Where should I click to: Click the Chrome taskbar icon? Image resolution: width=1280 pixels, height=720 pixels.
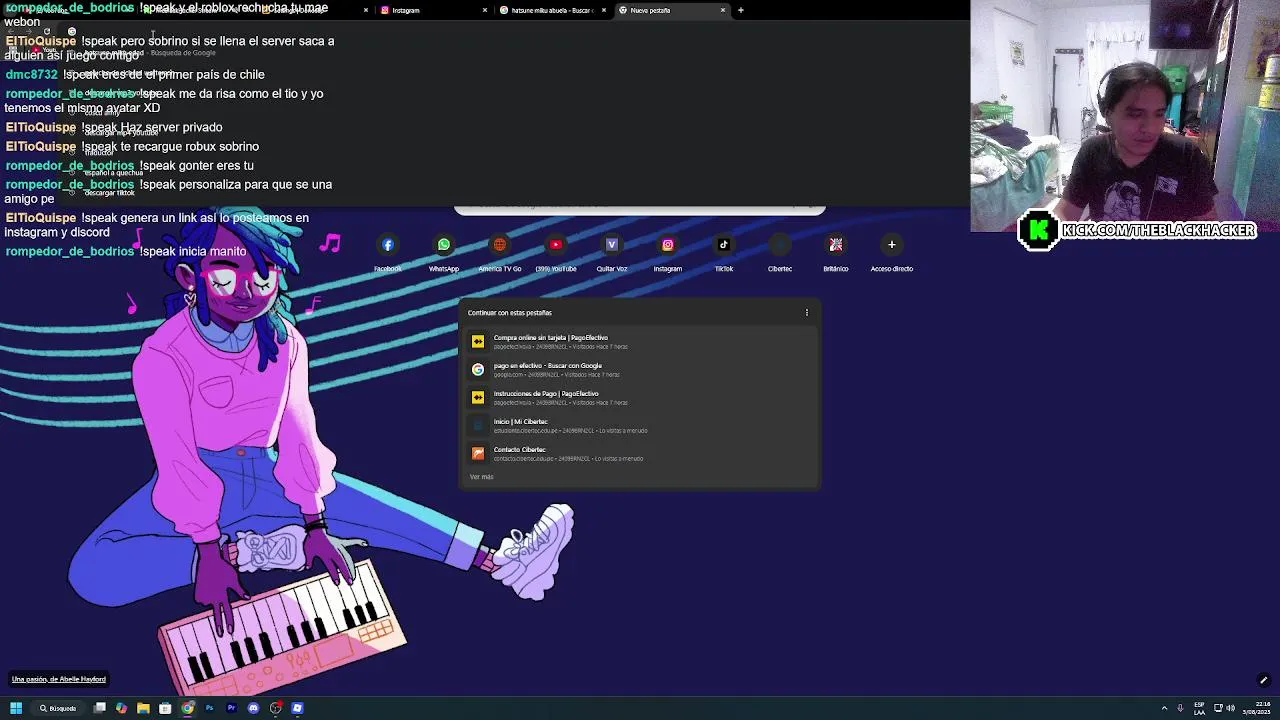(187, 708)
